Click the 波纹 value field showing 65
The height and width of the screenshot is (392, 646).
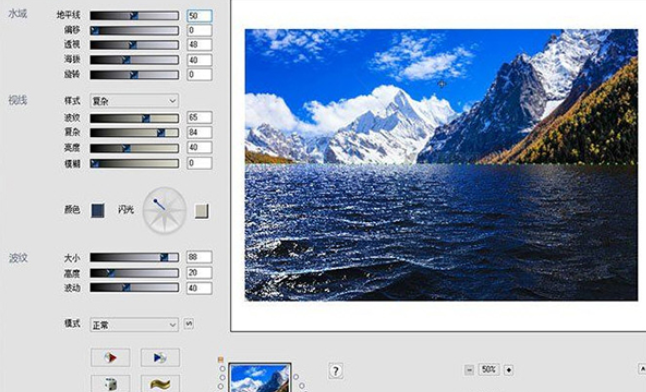(199, 117)
